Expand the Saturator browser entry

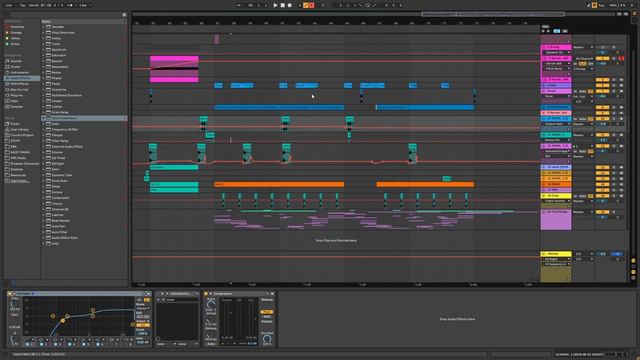(44, 56)
